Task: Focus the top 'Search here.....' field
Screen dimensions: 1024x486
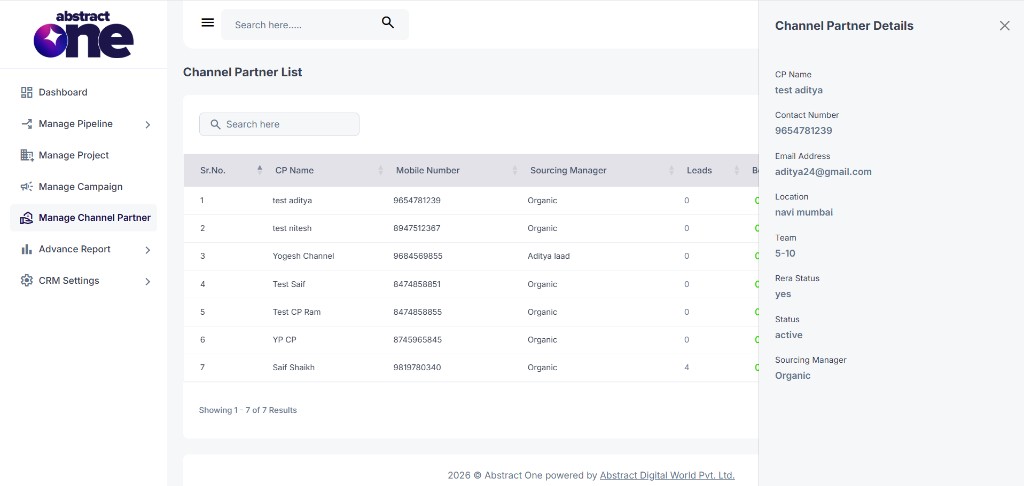Action: [315, 24]
